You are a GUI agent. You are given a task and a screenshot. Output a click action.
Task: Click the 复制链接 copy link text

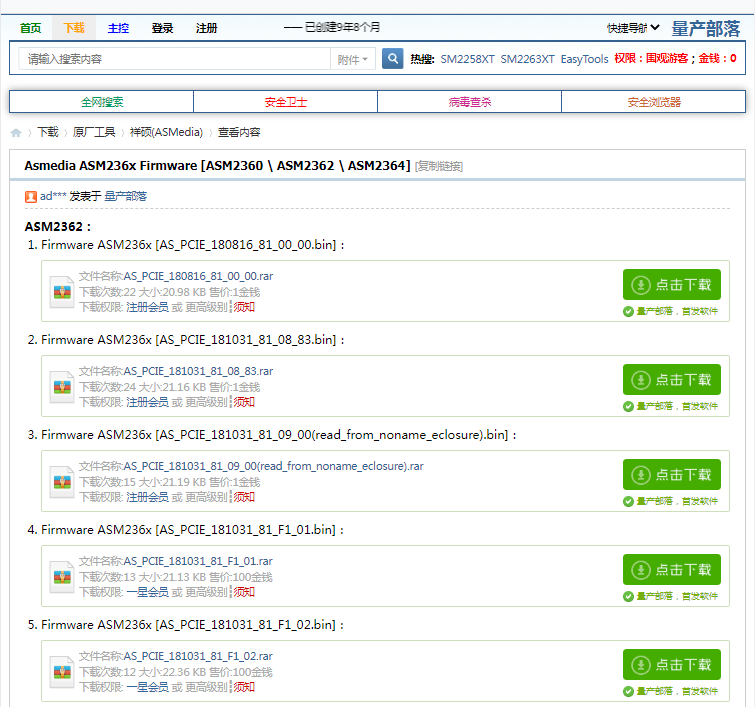439,166
